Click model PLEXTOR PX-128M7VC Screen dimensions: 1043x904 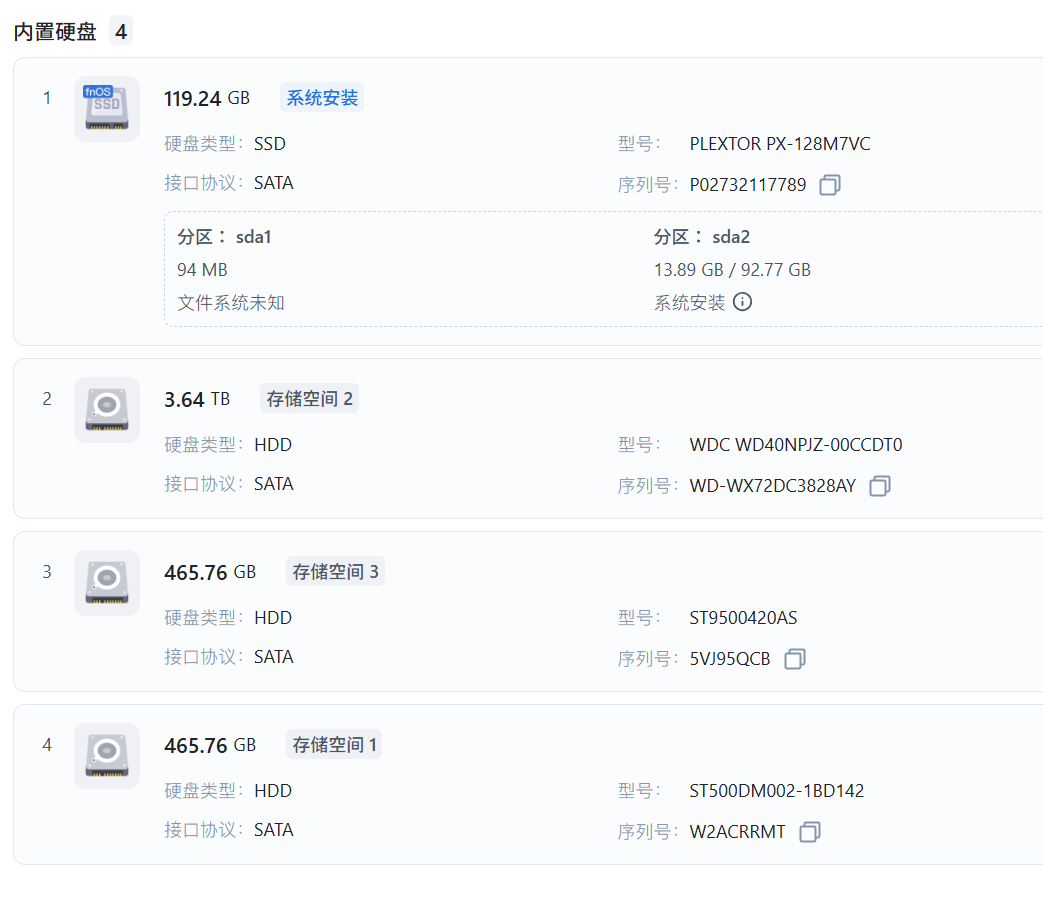pos(780,144)
